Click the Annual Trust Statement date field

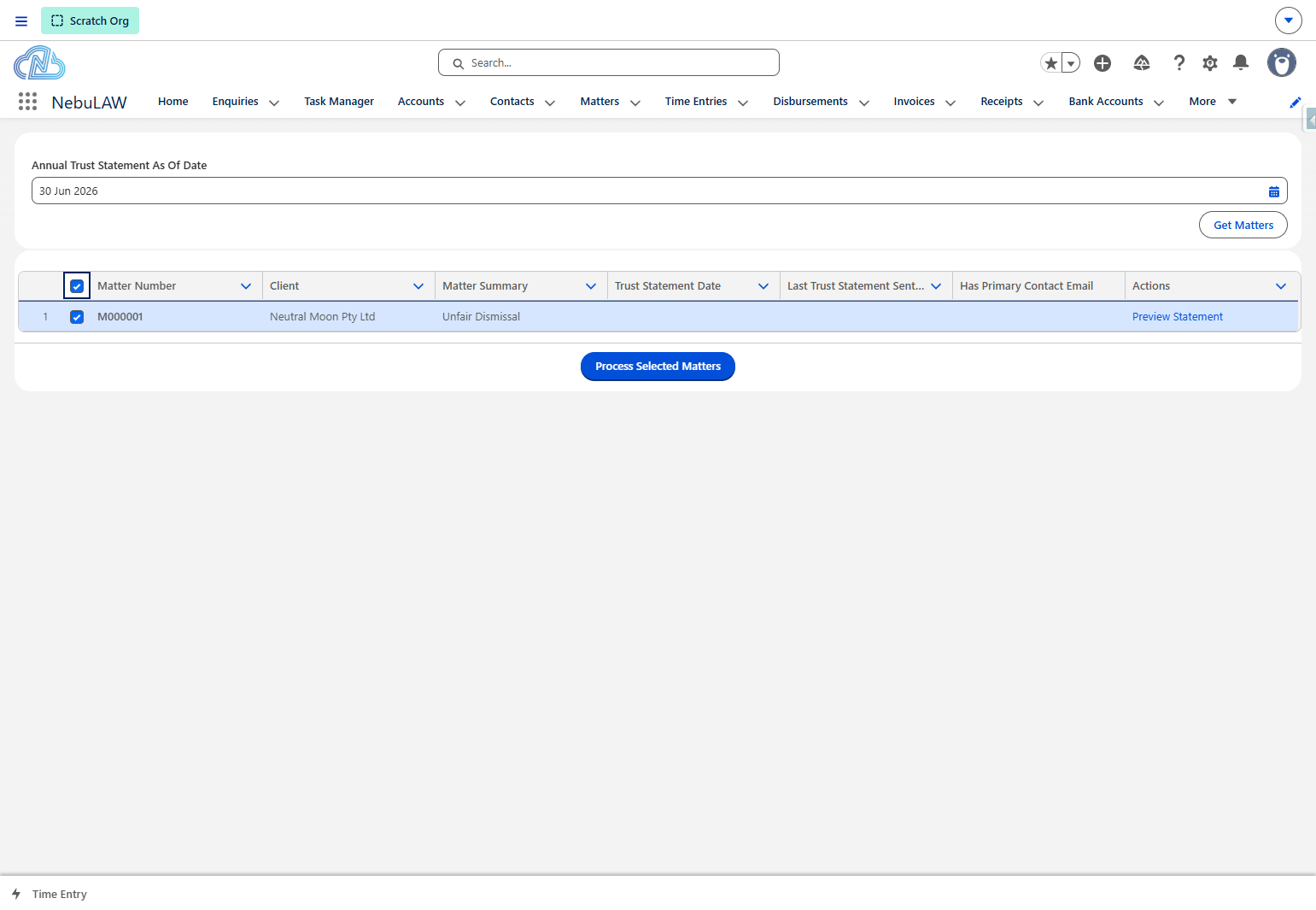(x=659, y=191)
